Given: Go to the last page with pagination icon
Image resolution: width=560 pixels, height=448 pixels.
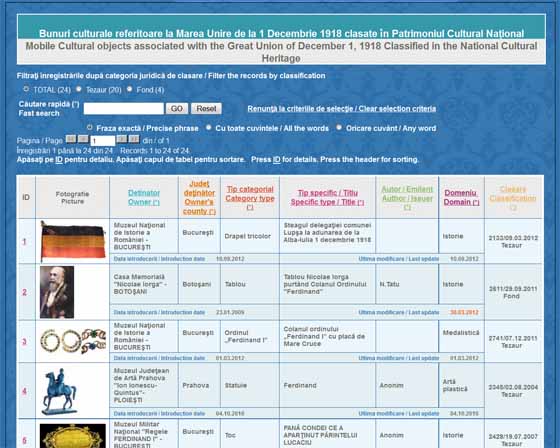Looking at the screenshot, I should point(134,139).
